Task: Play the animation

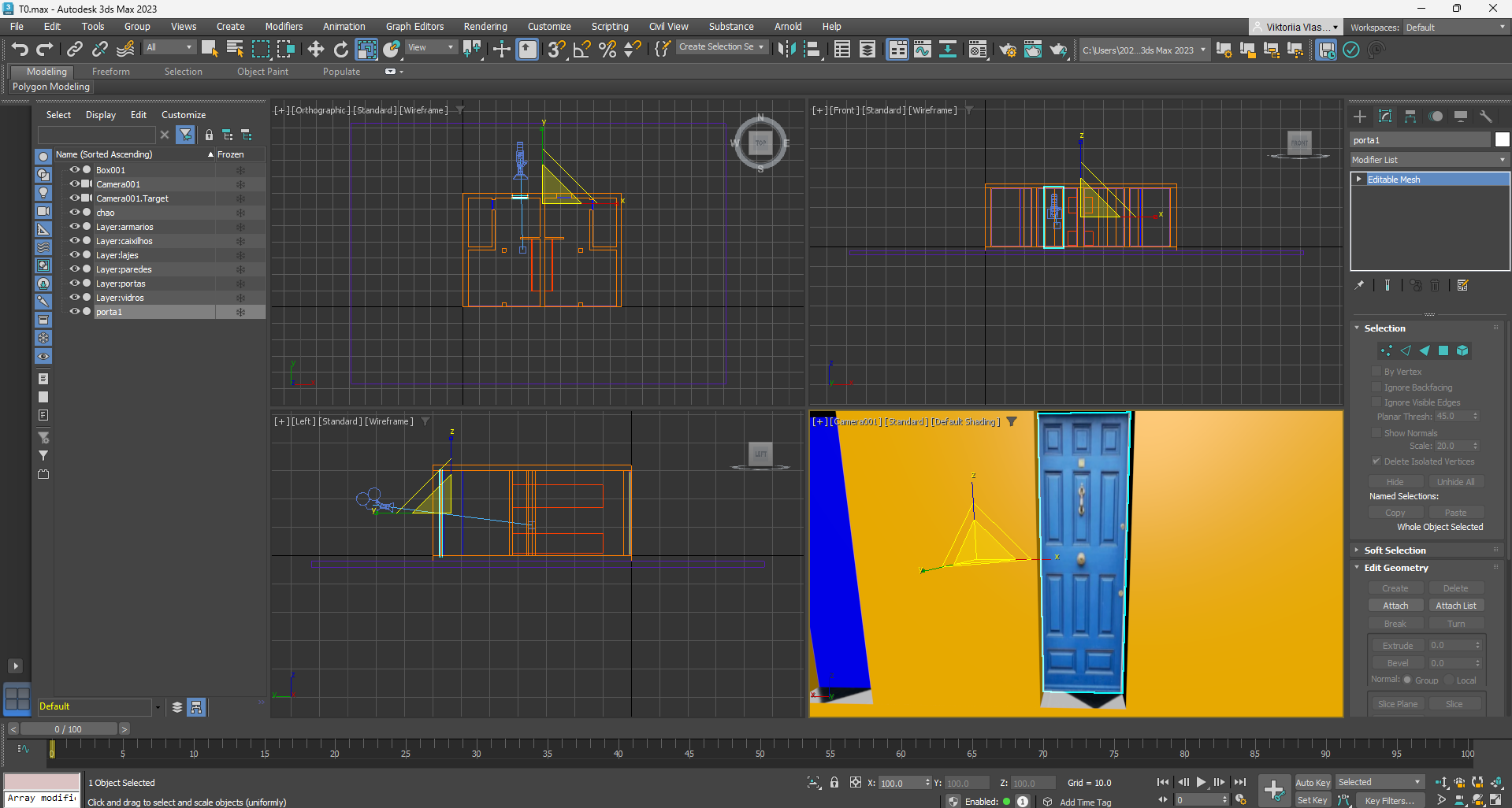Action: click(1201, 782)
